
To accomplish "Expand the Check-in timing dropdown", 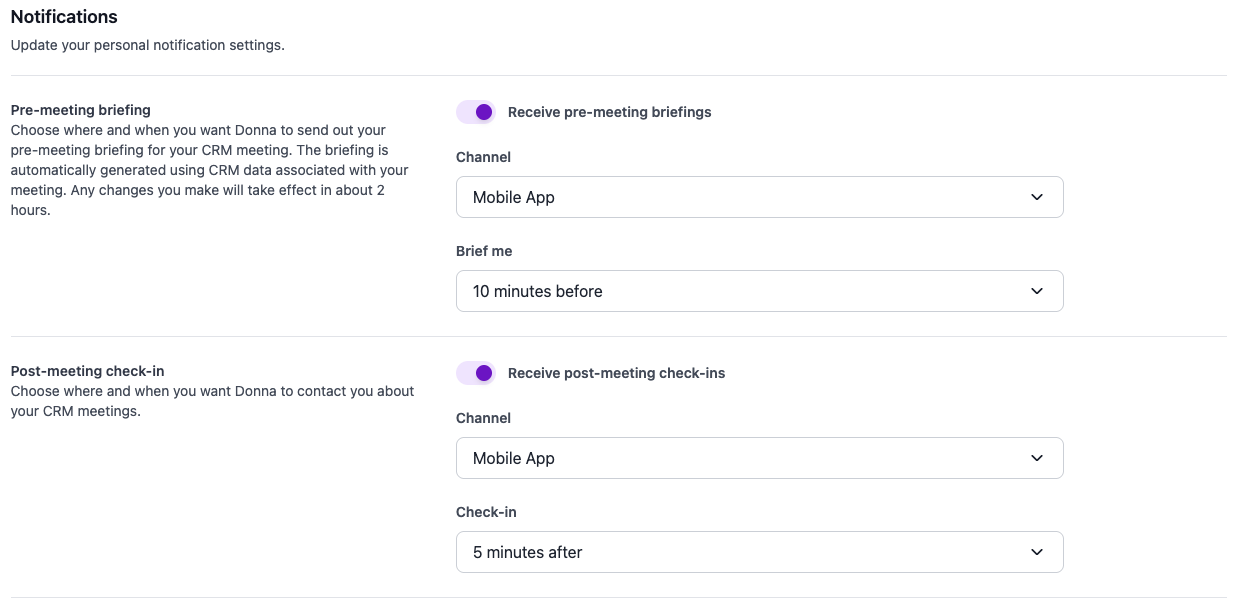I will point(759,552).
